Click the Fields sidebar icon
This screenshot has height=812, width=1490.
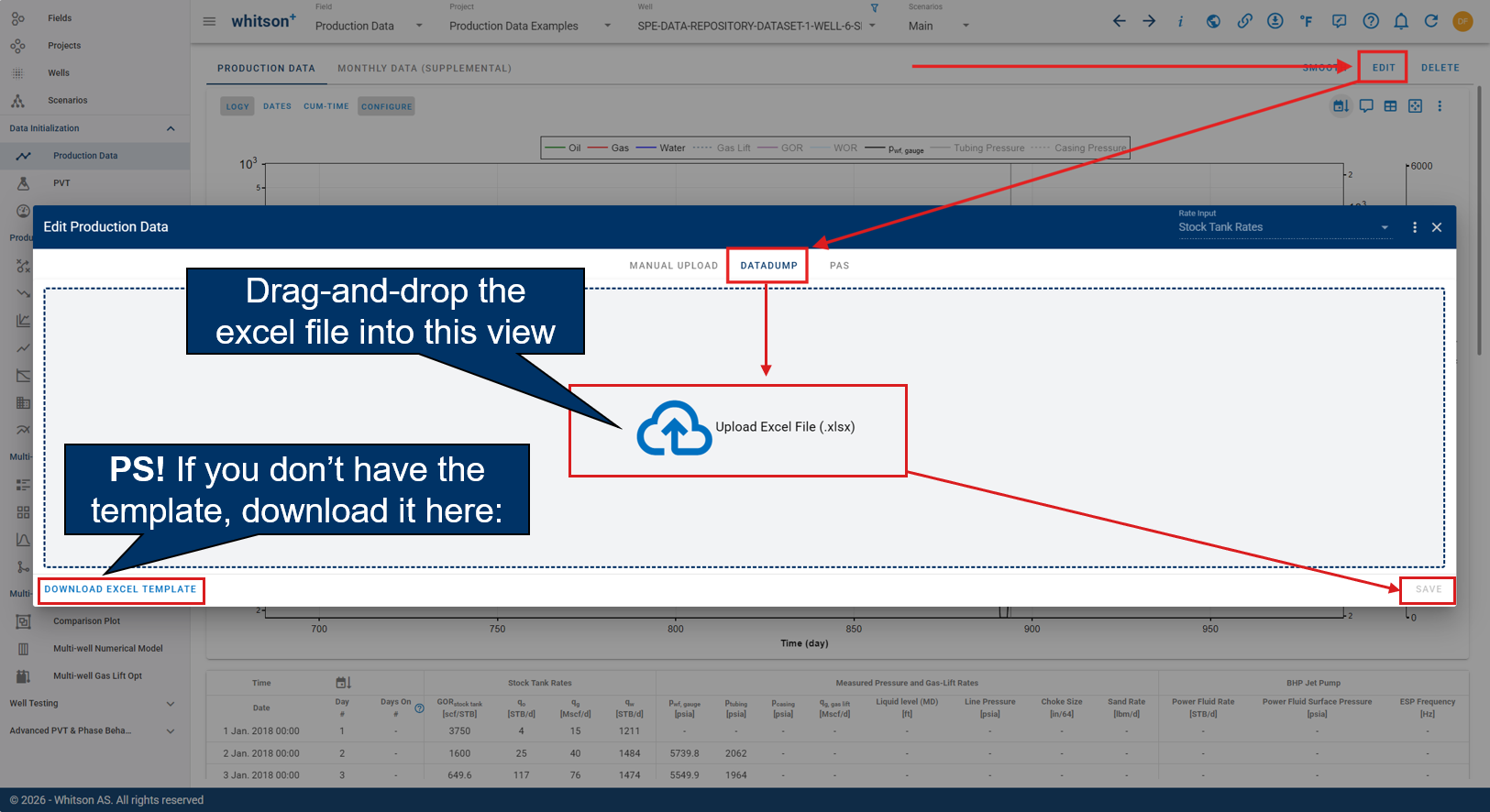coord(17,18)
